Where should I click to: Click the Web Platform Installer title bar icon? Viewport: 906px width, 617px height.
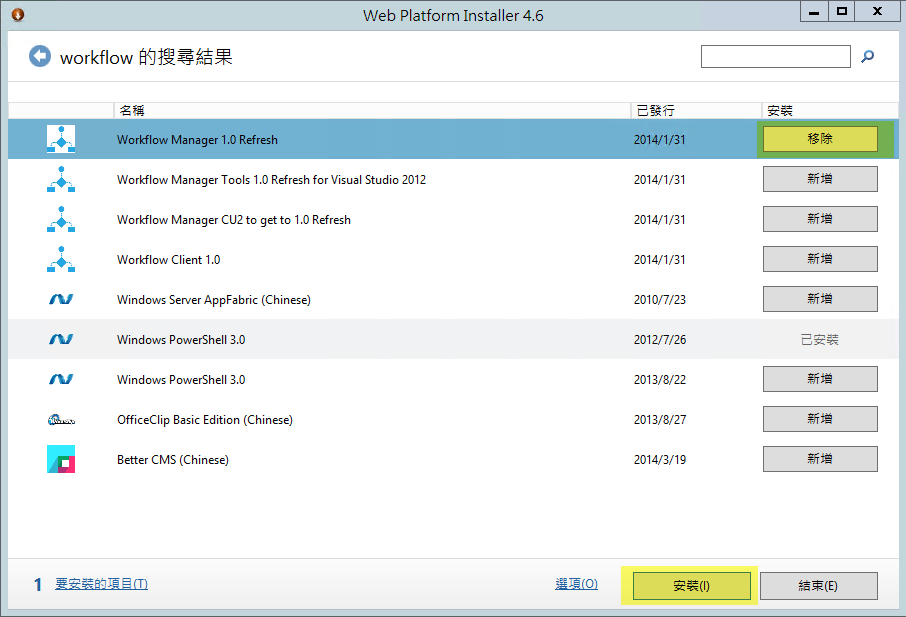click(x=18, y=14)
